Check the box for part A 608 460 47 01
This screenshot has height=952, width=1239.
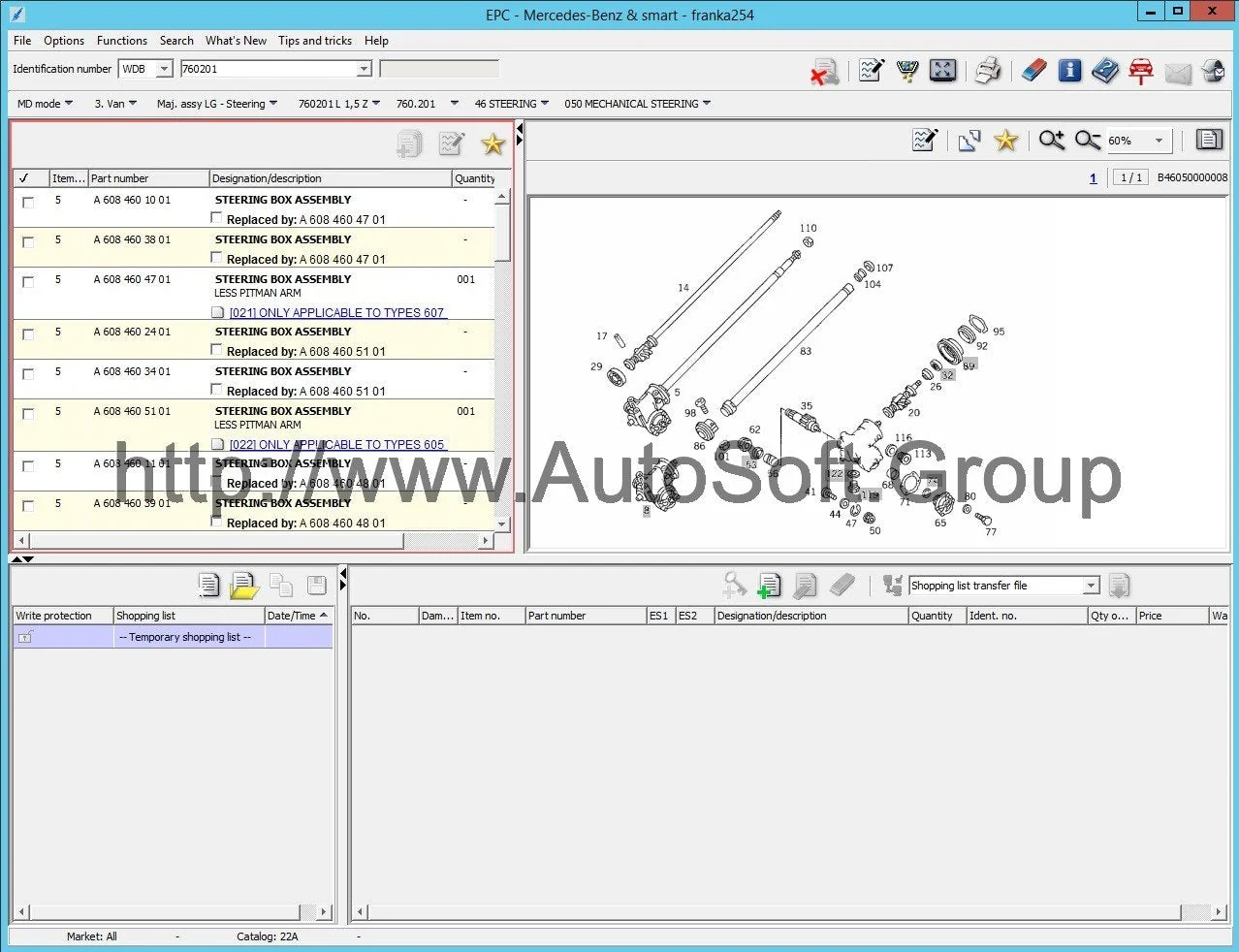(28, 281)
